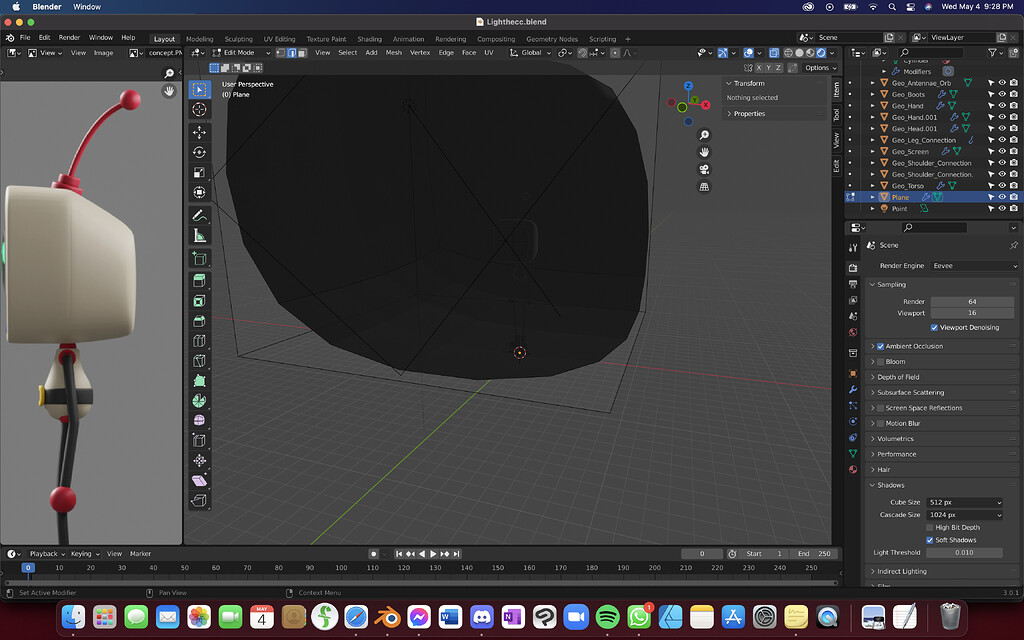Disable Geo_Torso in renders camera icon
The width and height of the screenshot is (1024, 640).
[1014, 186]
